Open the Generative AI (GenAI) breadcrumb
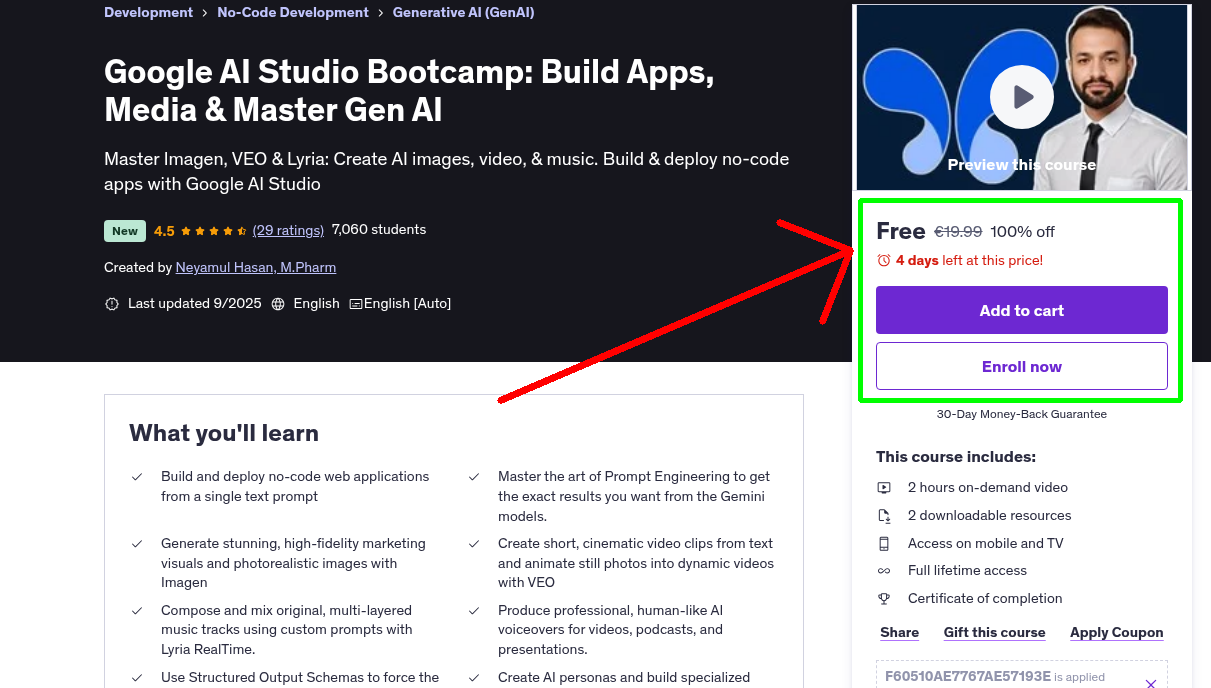Viewport: 1211px width, 688px height. tap(463, 13)
